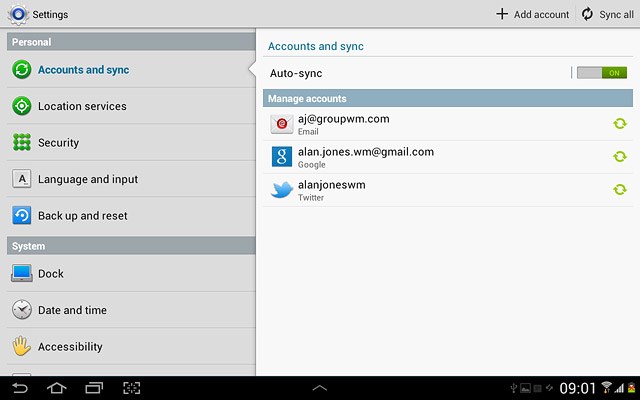Tap the Auto-sync label
Screen dimensions: 640x400
(x=296, y=73)
